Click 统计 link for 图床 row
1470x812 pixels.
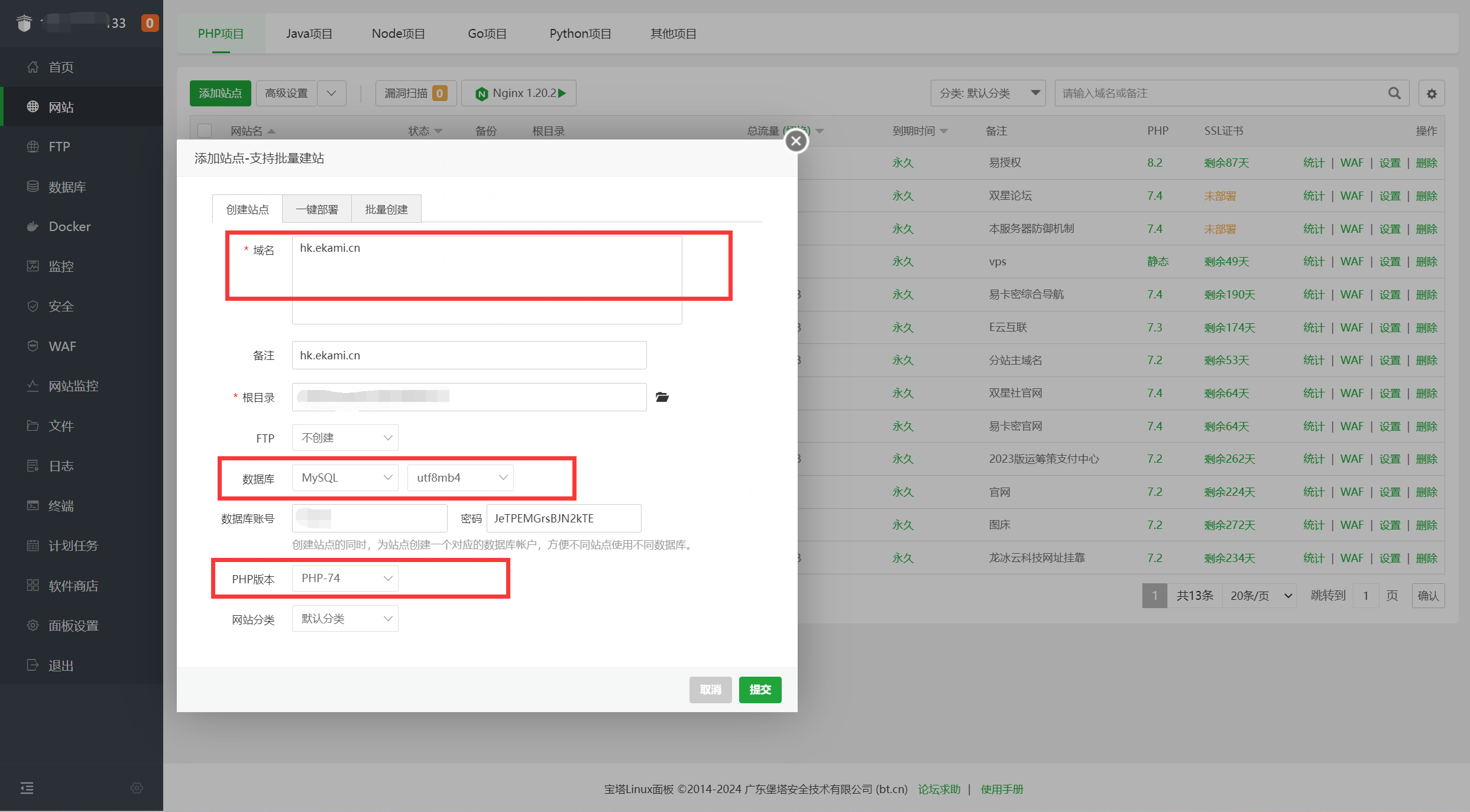(x=1314, y=525)
